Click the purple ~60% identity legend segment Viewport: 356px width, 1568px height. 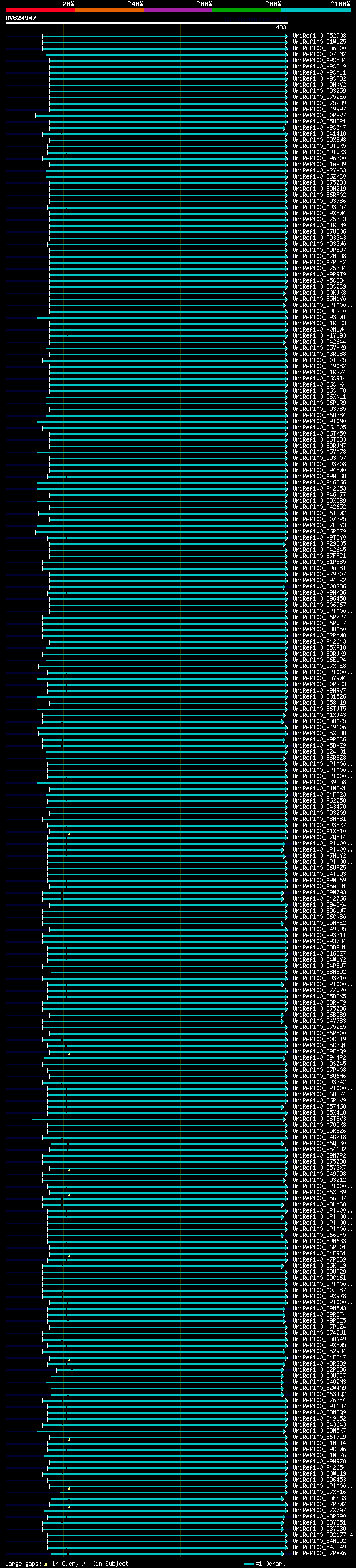pyautogui.click(x=179, y=10)
